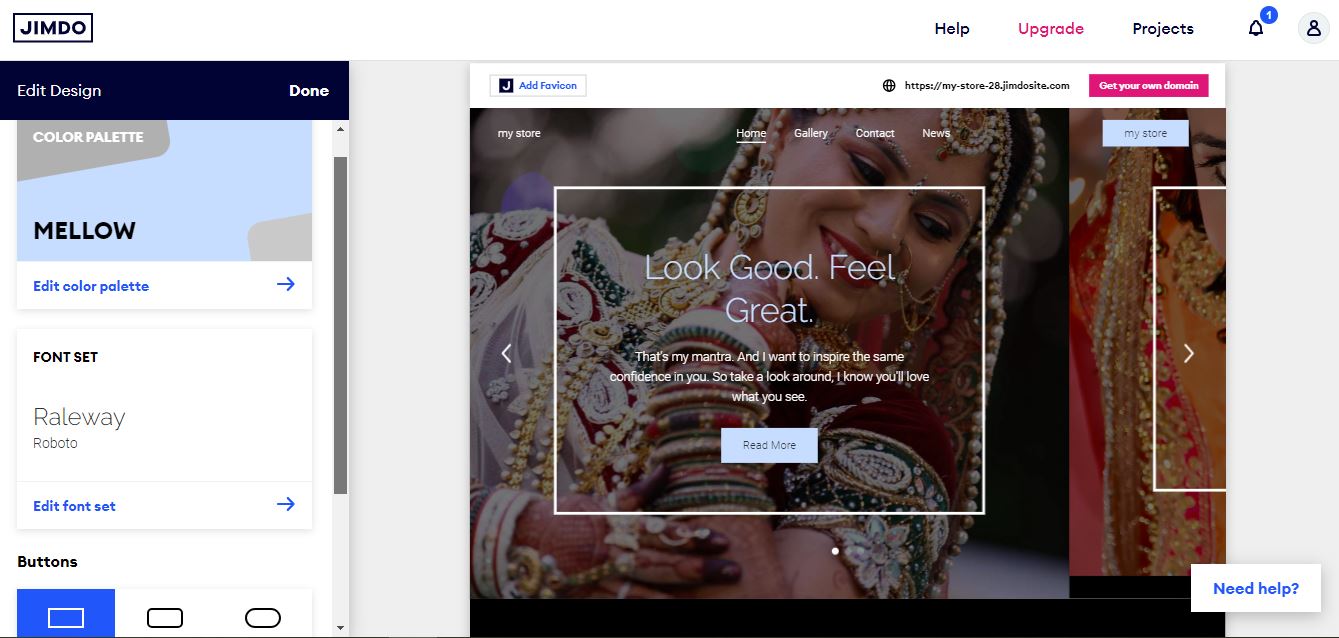This screenshot has width=1339, height=638.
Task: Click the FONT SET heading
Action: tap(65, 357)
